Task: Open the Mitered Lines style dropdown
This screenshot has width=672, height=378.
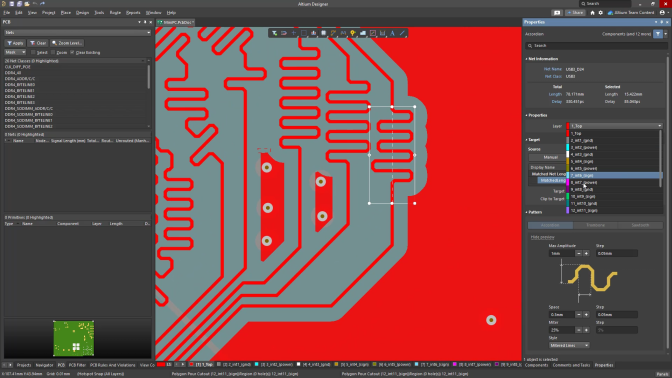Action: [x=569, y=345]
